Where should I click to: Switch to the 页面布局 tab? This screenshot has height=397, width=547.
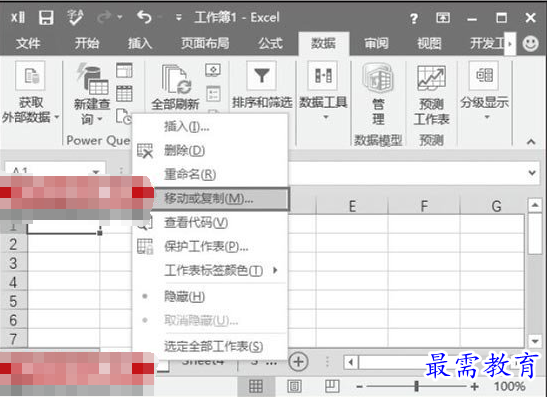tap(205, 44)
